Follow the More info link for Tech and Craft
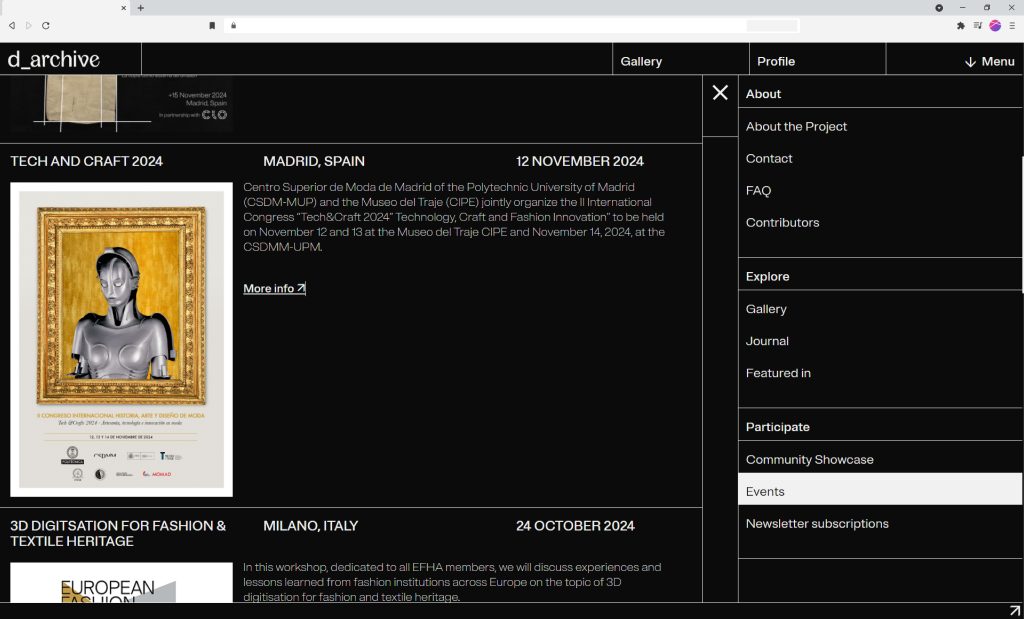This screenshot has width=1024, height=619. click(x=274, y=289)
